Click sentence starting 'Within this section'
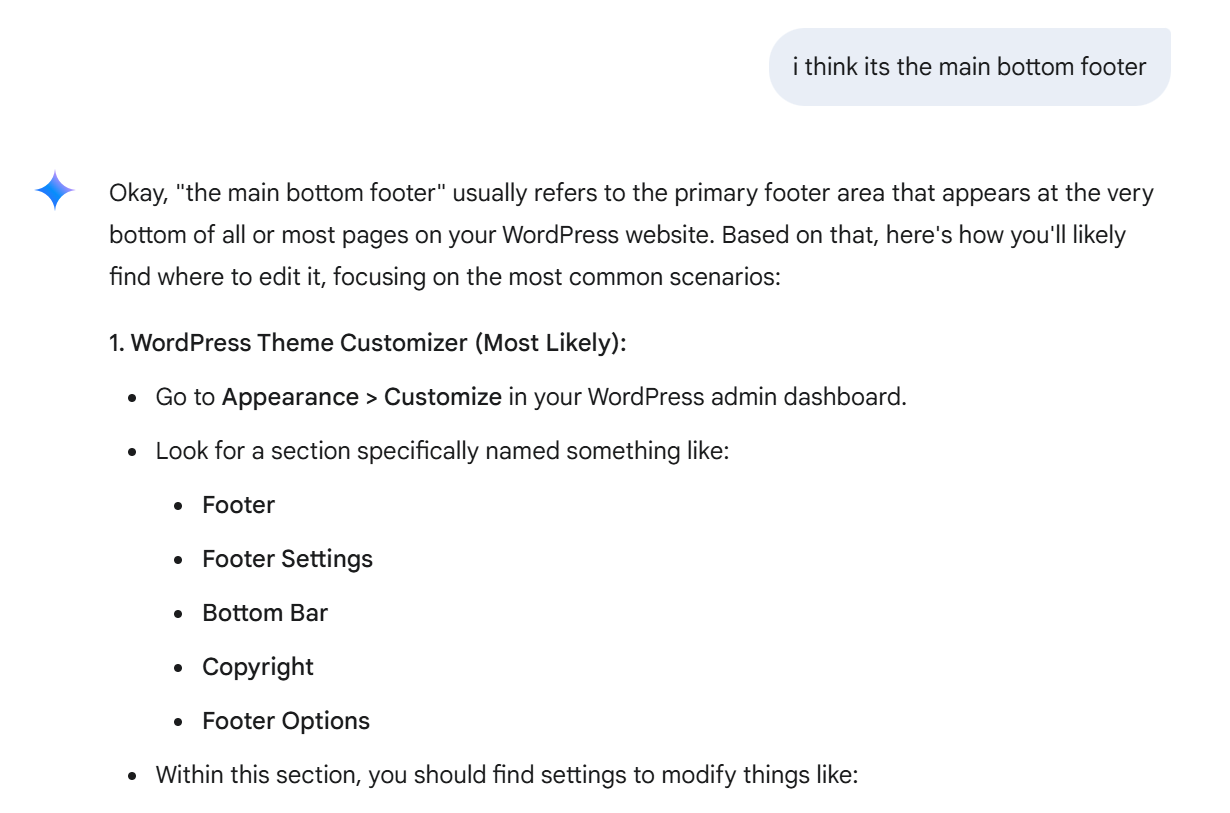The height and width of the screenshot is (813, 1230). tap(507, 775)
